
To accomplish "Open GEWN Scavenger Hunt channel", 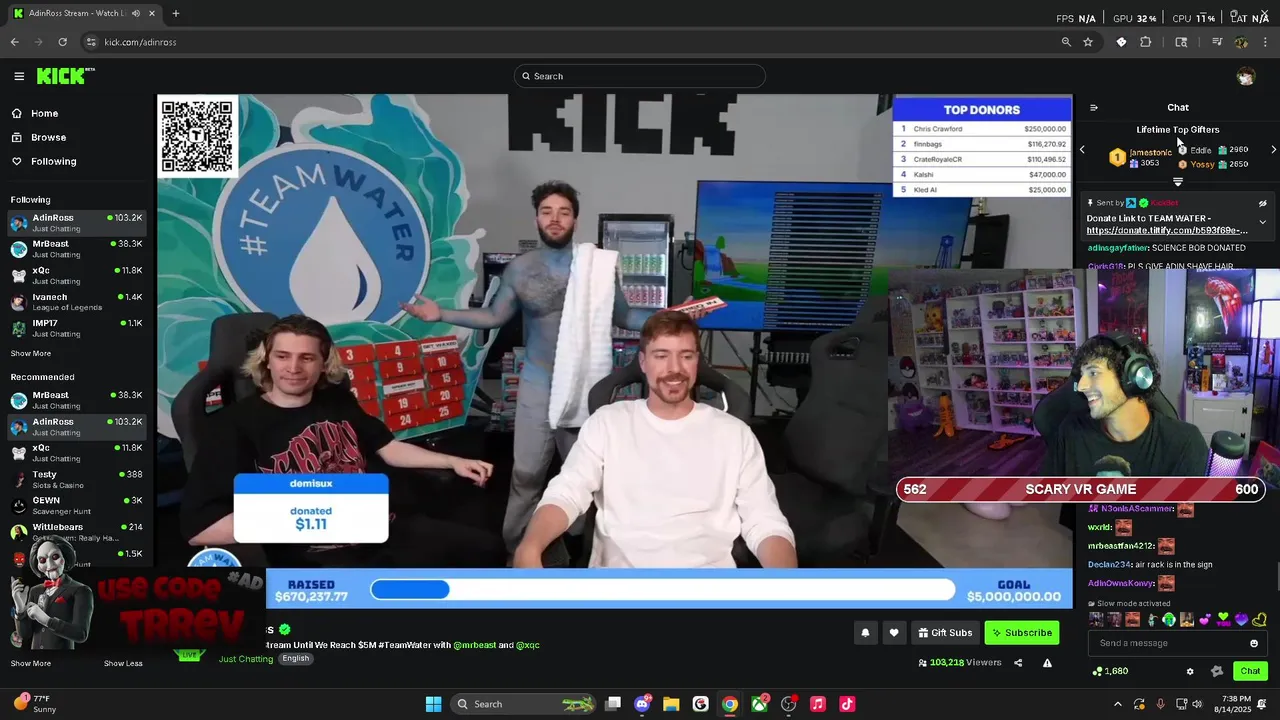I will pyautogui.click(x=76, y=505).
